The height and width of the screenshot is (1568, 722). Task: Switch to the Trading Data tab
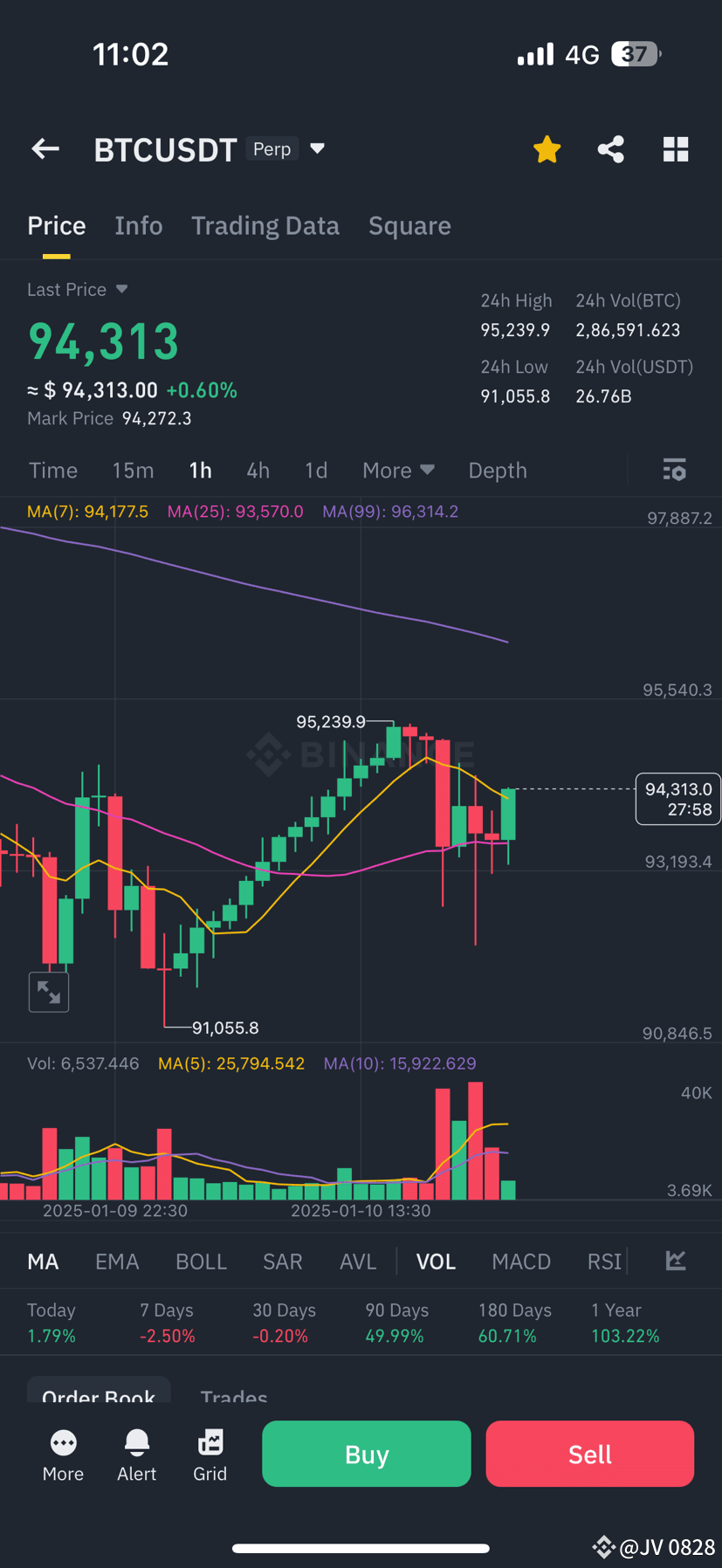[x=265, y=225]
